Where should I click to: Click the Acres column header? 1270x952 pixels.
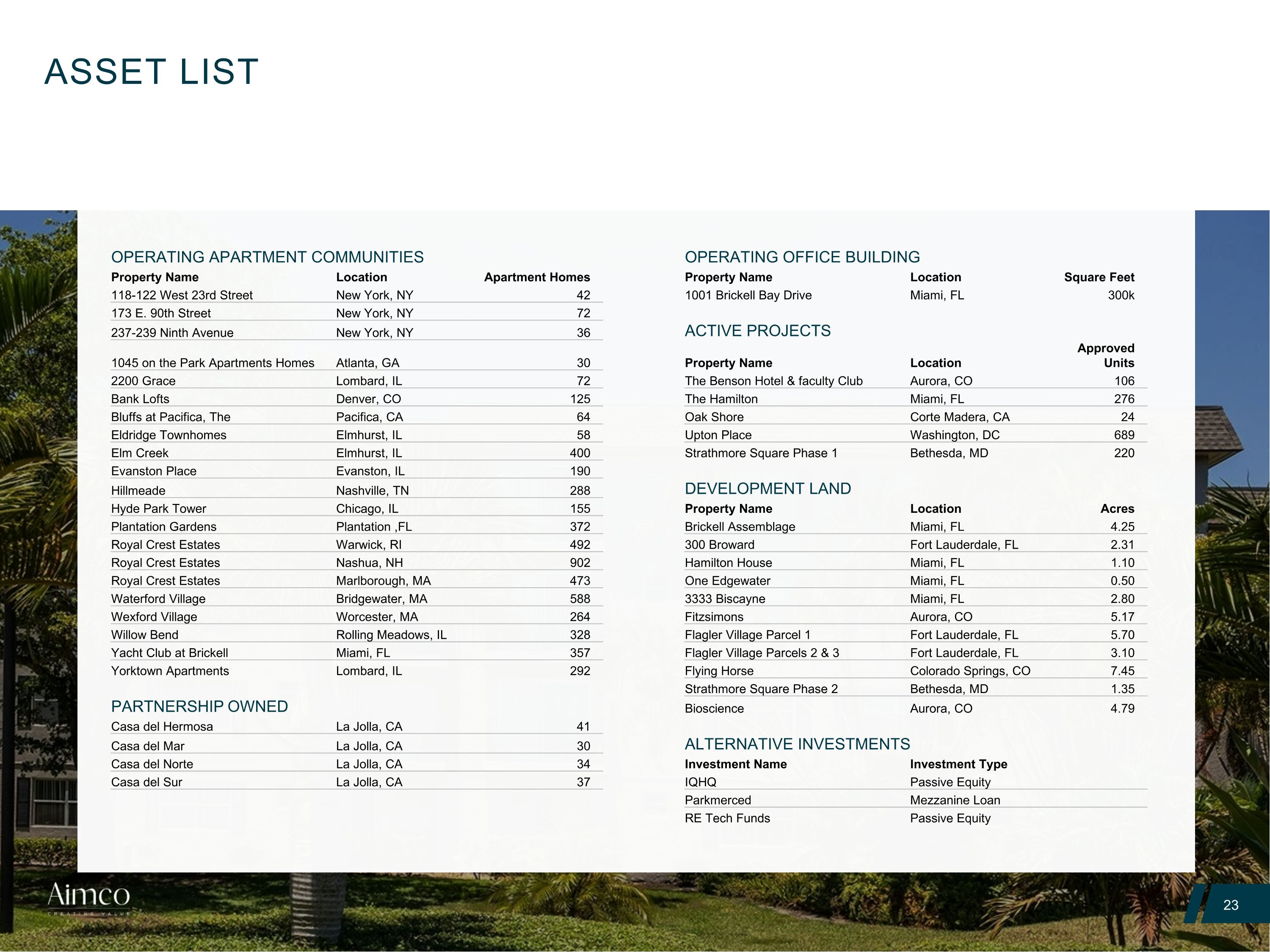tap(1117, 509)
